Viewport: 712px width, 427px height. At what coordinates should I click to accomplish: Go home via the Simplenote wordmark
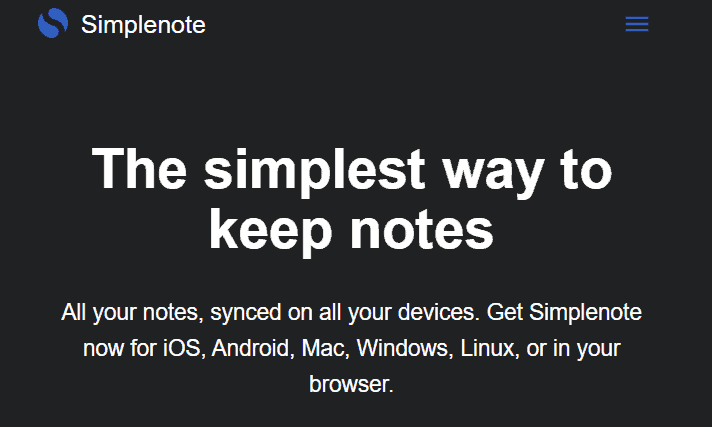pos(143,25)
